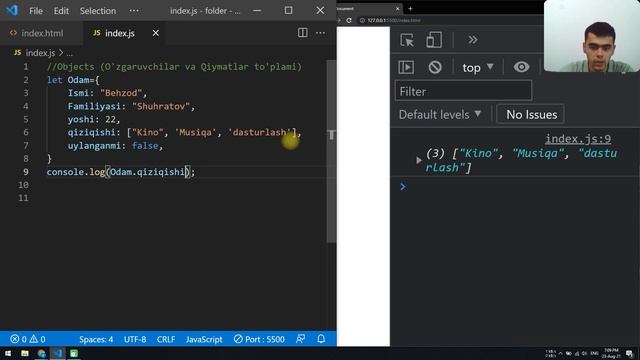The image size is (640, 360).
Task: Click the VS Code logo icon
Action: tap(12, 10)
